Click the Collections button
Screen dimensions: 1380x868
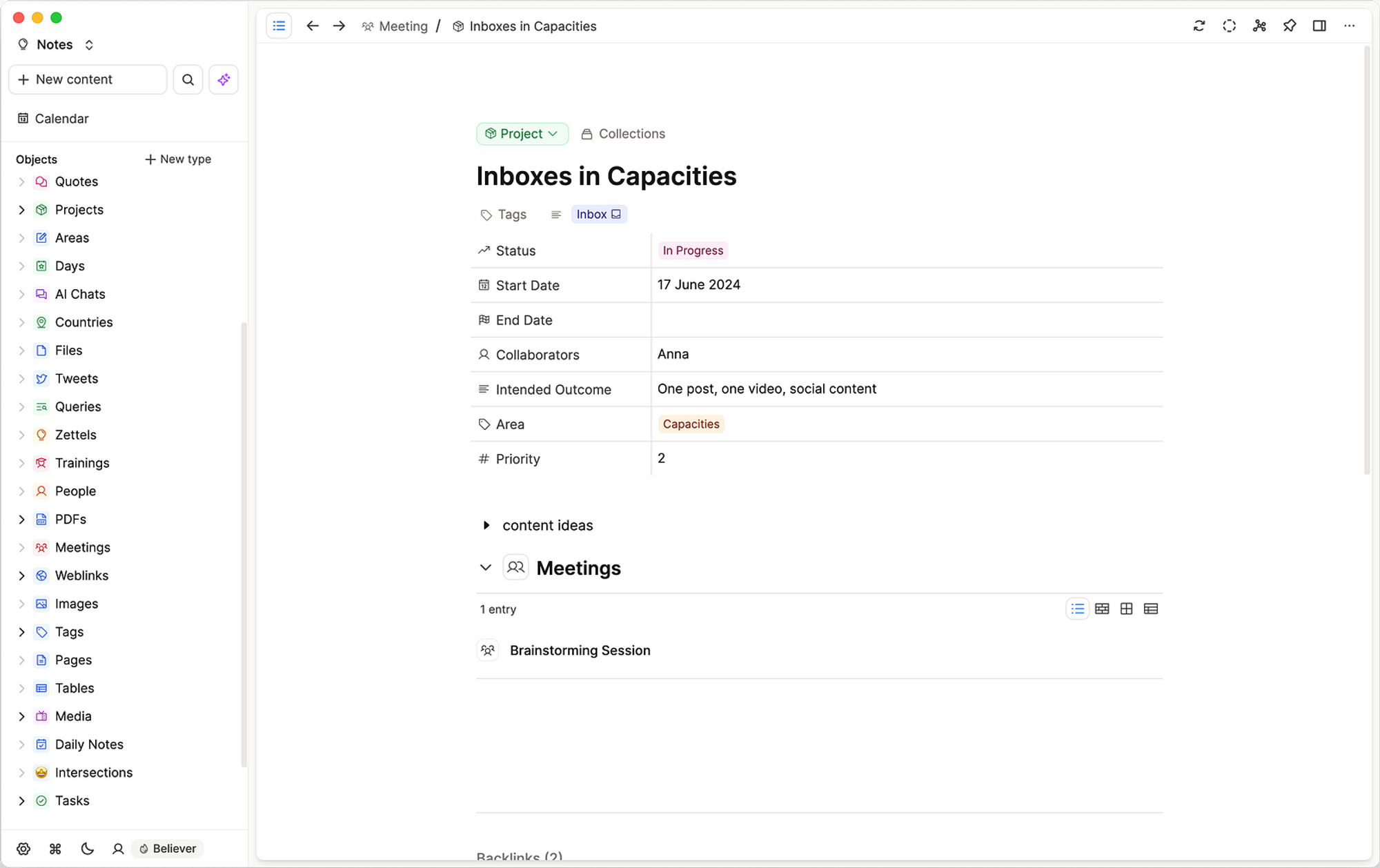click(x=623, y=134)
